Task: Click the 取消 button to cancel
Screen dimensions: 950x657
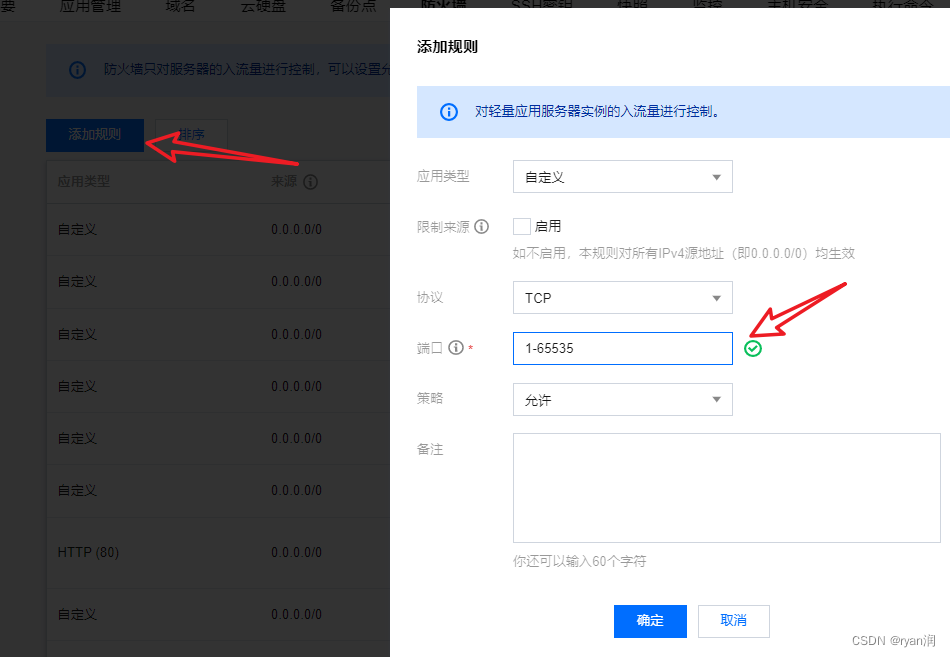Action: [733, 621]
